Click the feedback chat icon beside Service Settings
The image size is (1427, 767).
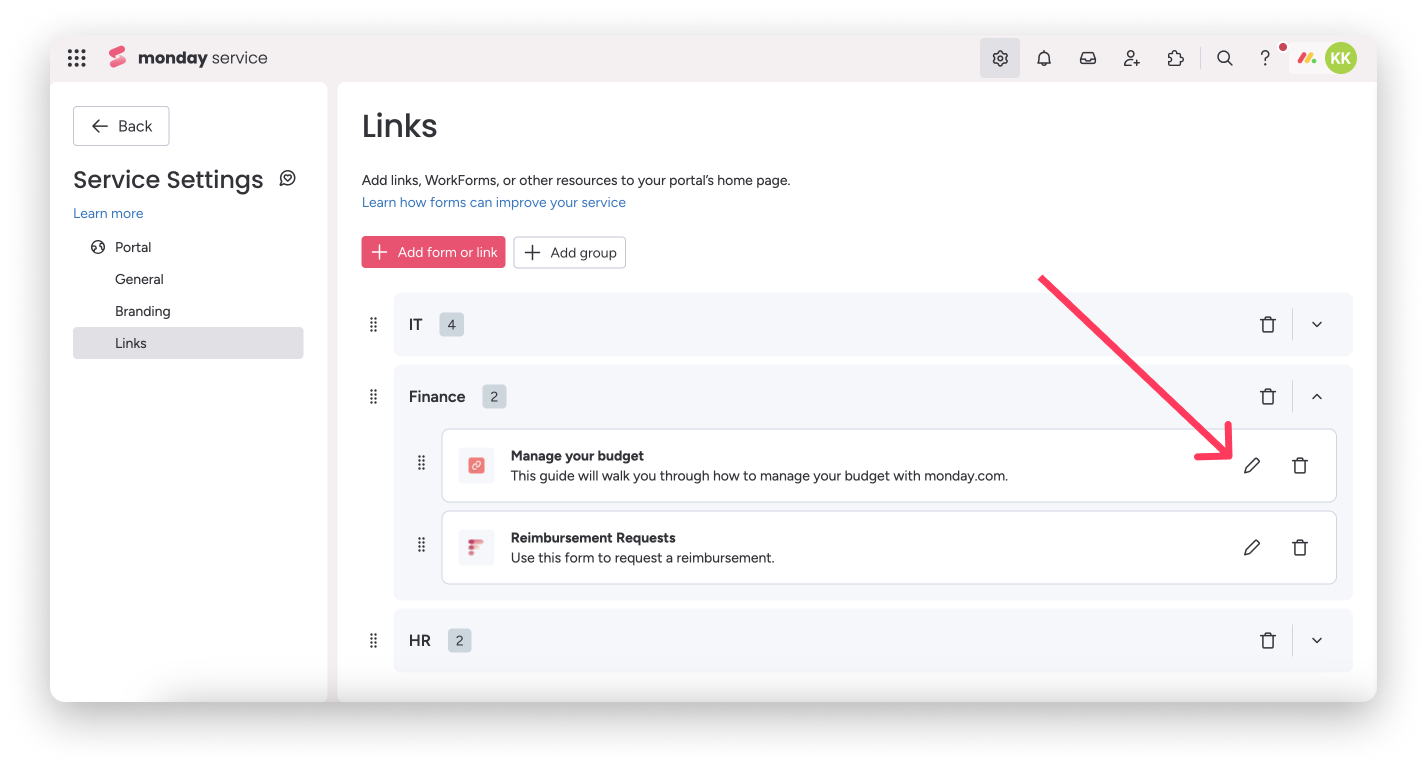(x=288, y=178)
